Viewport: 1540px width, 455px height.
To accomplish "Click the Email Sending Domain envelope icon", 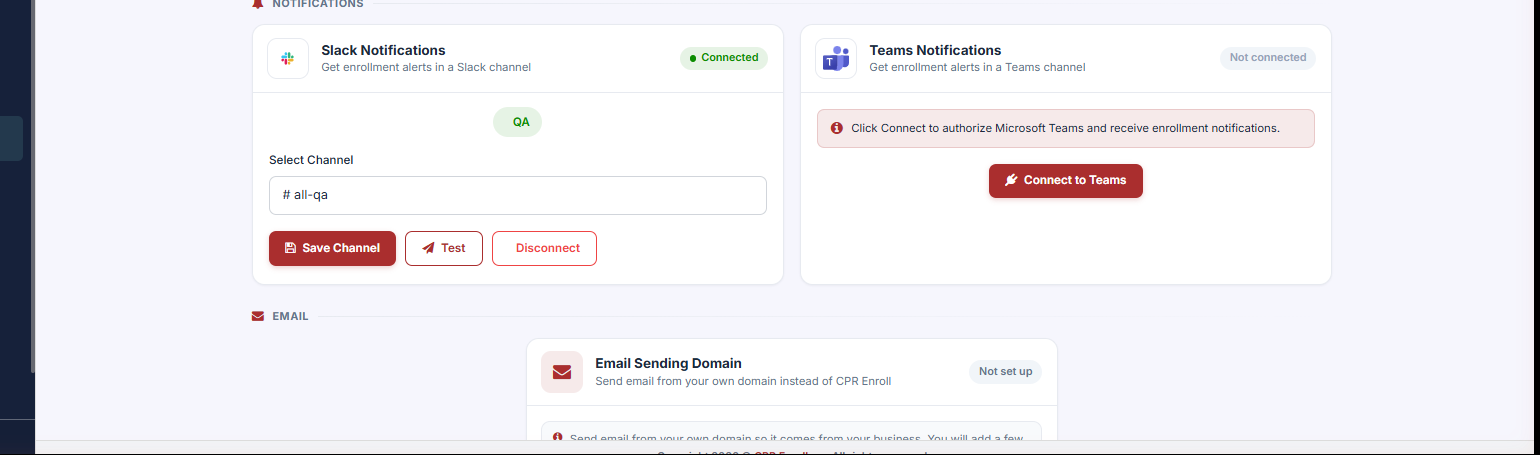I will pos(562,372).
